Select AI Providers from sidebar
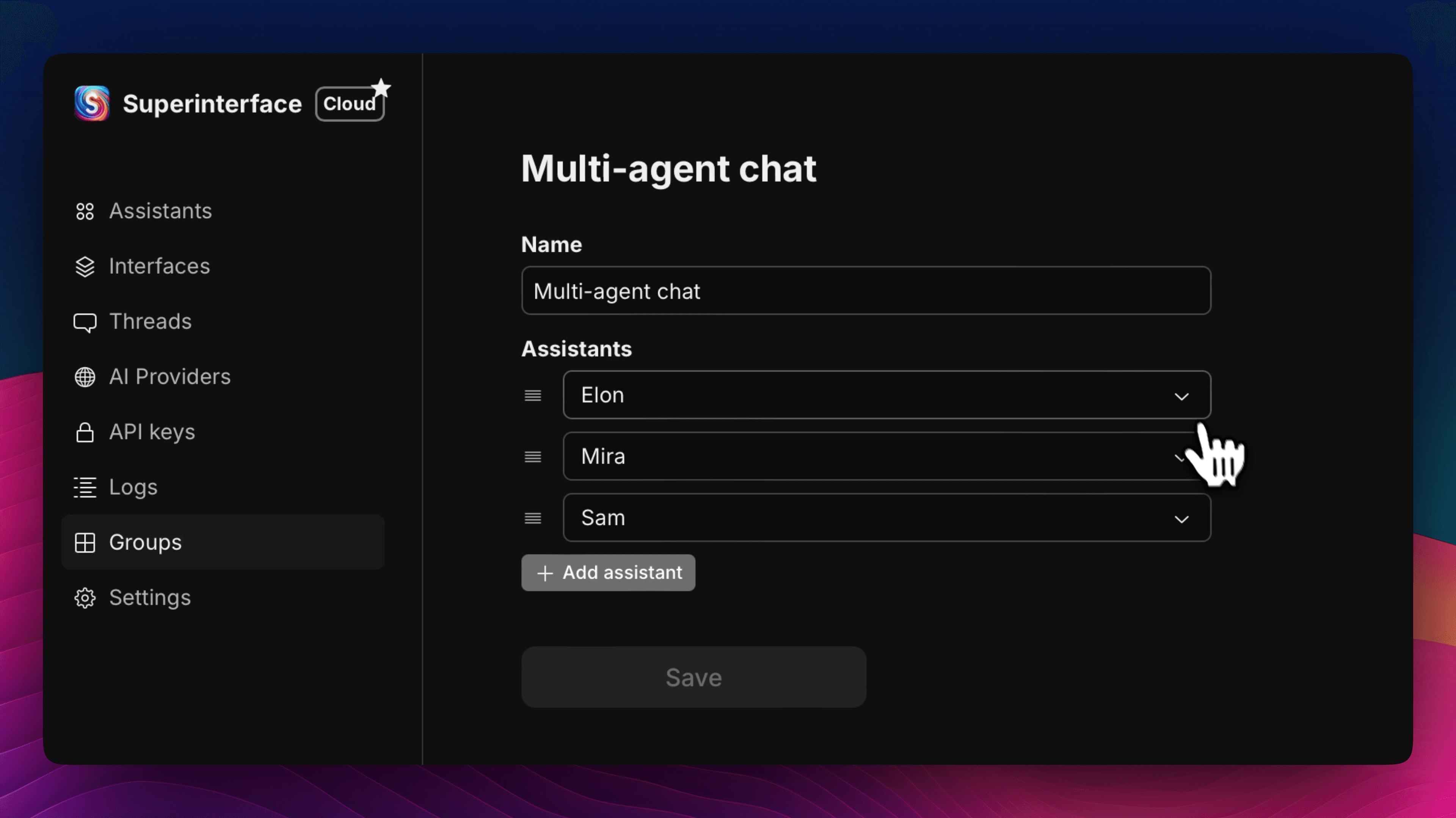The image size is (1456, 818). coord(169,376)
